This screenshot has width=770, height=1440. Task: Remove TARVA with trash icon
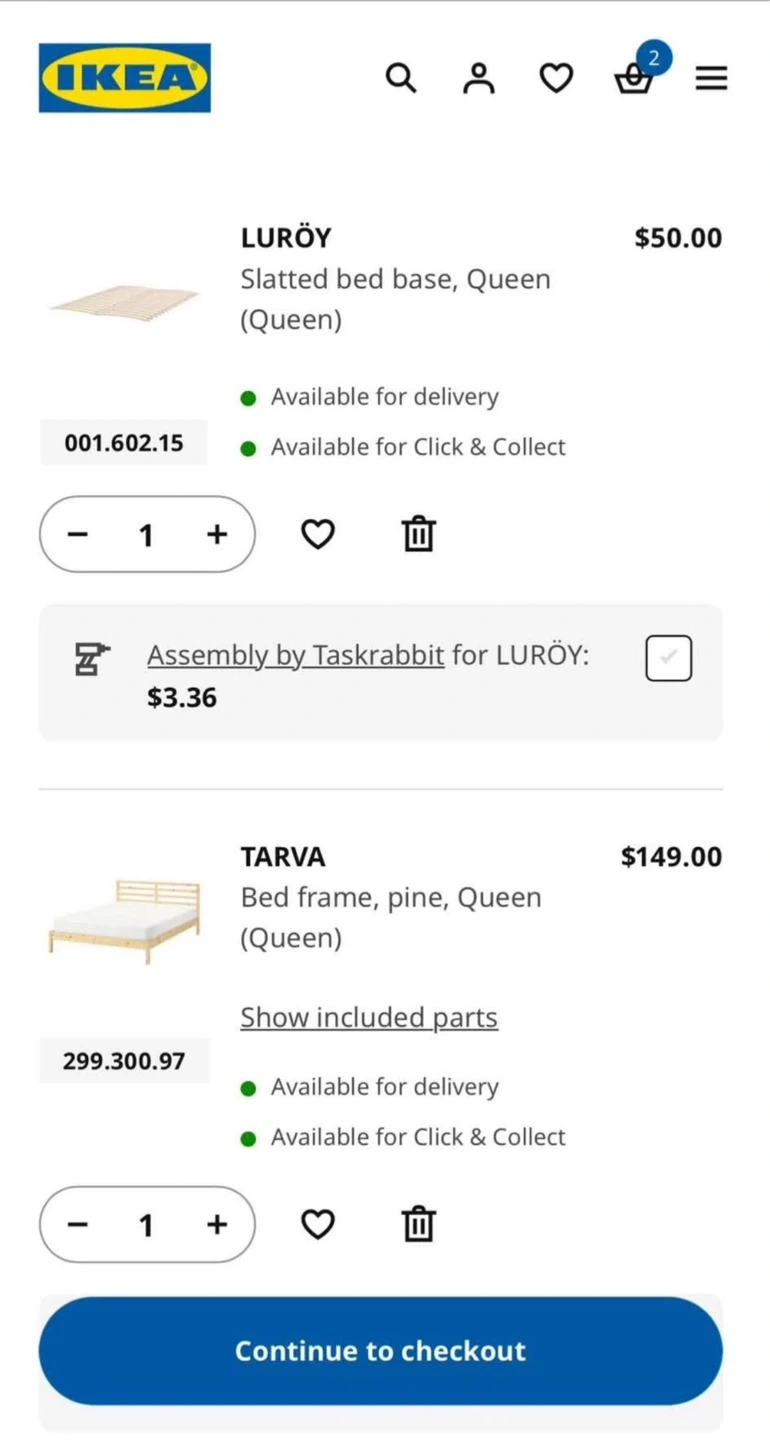coord(418,1224)
